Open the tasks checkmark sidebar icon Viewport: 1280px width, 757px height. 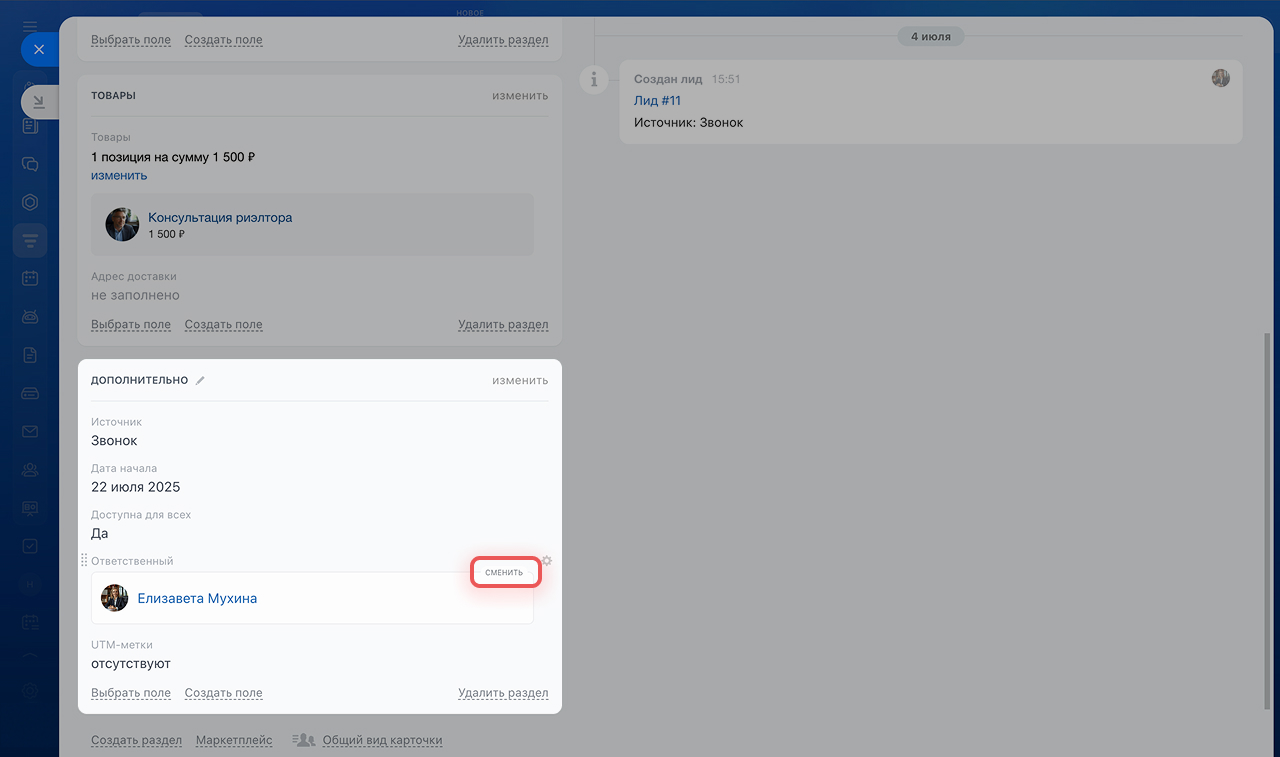pos(30,546)
